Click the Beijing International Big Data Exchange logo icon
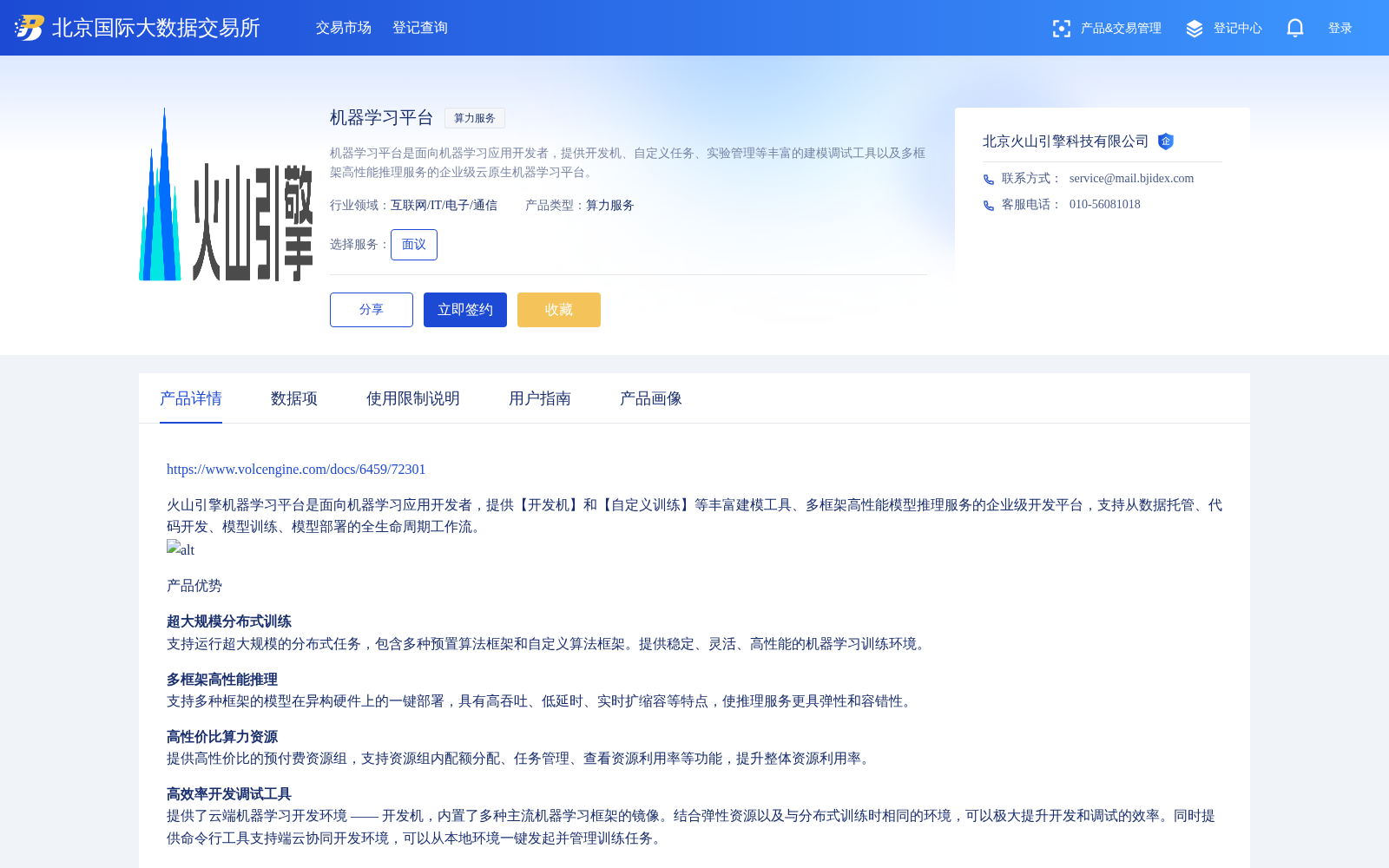The image size is (1389, 868). [29, 28]
